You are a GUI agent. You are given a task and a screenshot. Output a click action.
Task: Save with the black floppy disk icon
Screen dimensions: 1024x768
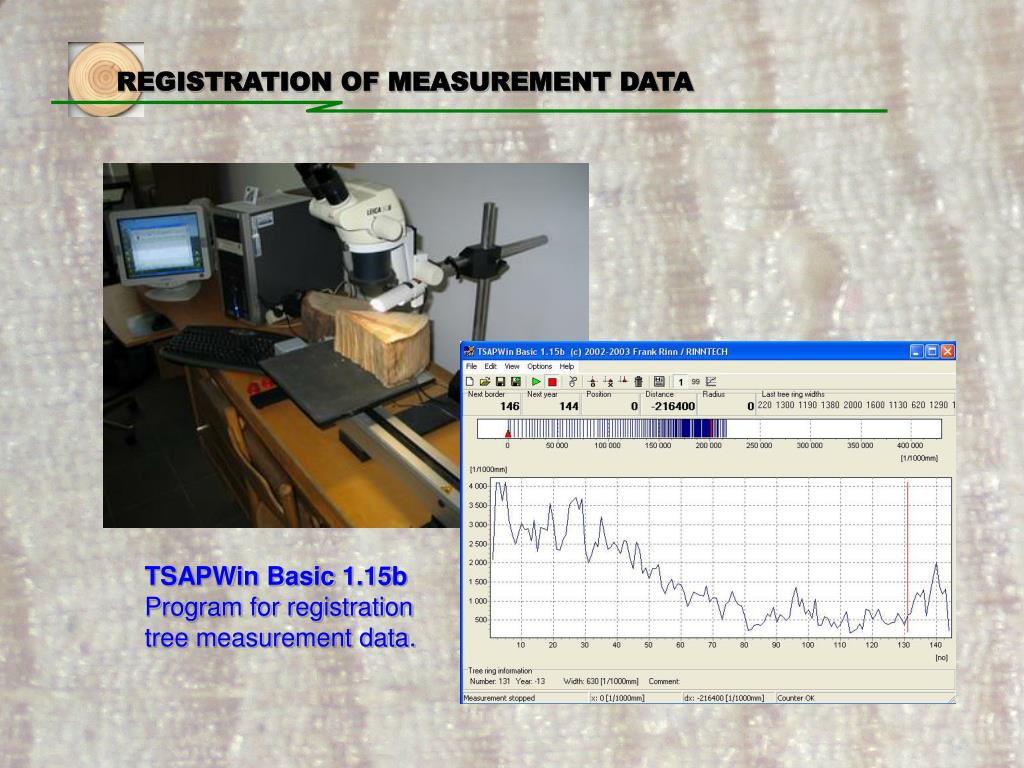500,381
